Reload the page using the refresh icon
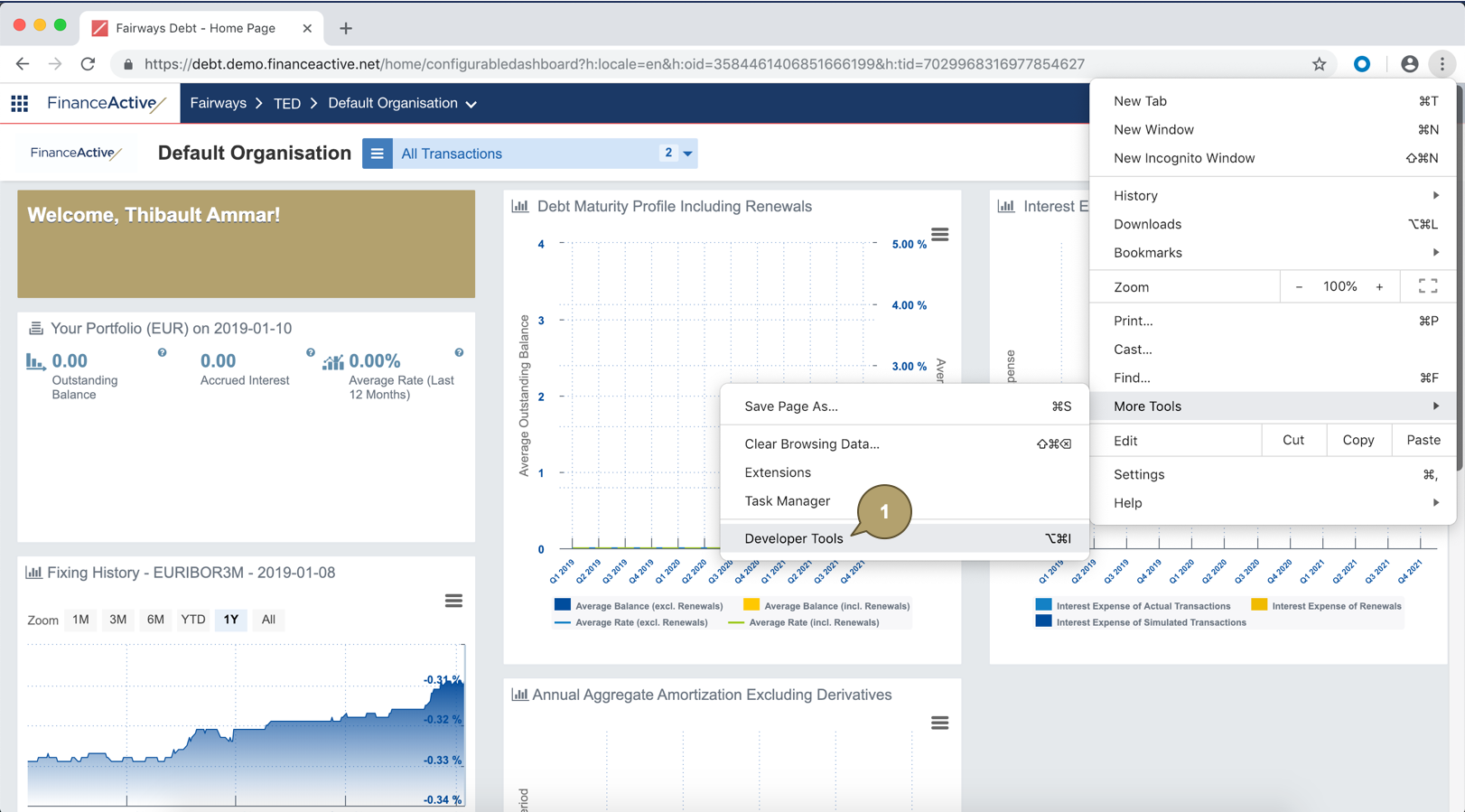The width and height of the screenshot is (1465, 812). (88, 64)
